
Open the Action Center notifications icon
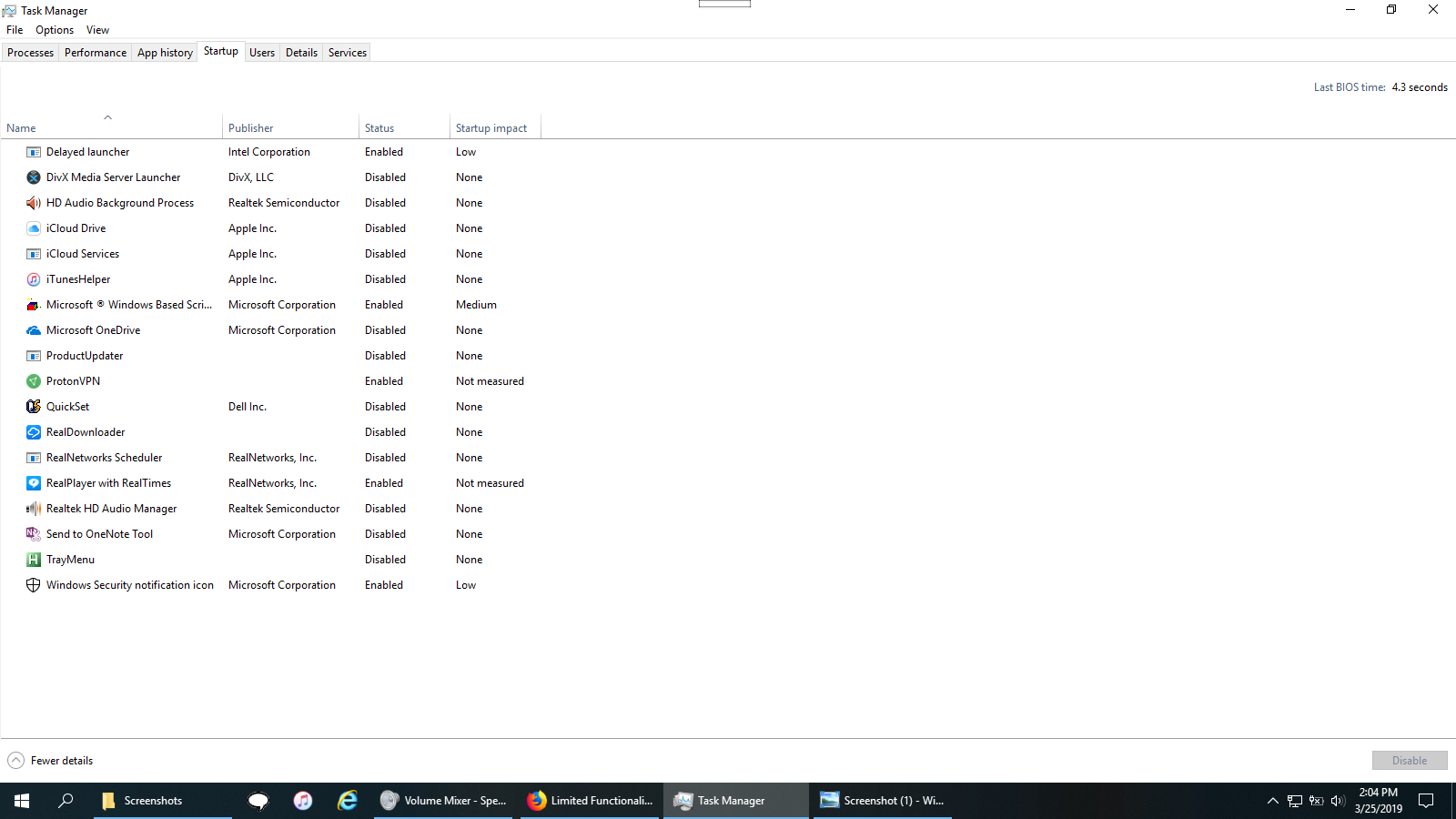click(x=1426, y=801)
